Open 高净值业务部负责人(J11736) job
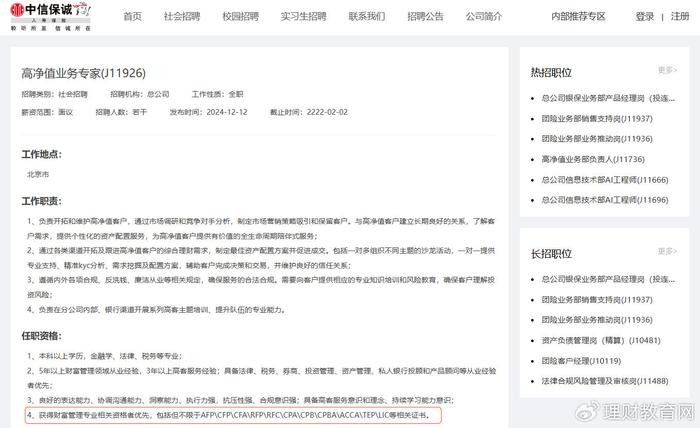The width and height of the screenshot is (700, 428). coord(593,159)
